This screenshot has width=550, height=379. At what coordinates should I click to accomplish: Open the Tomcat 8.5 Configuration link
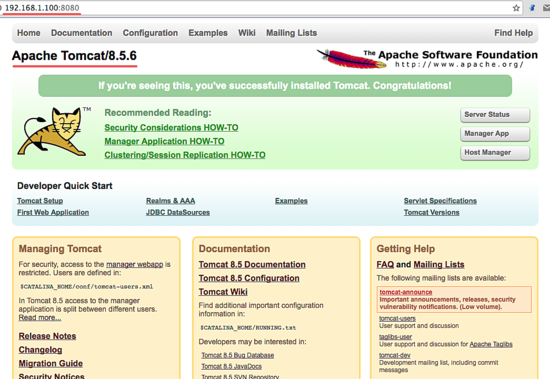pos(249,278)
